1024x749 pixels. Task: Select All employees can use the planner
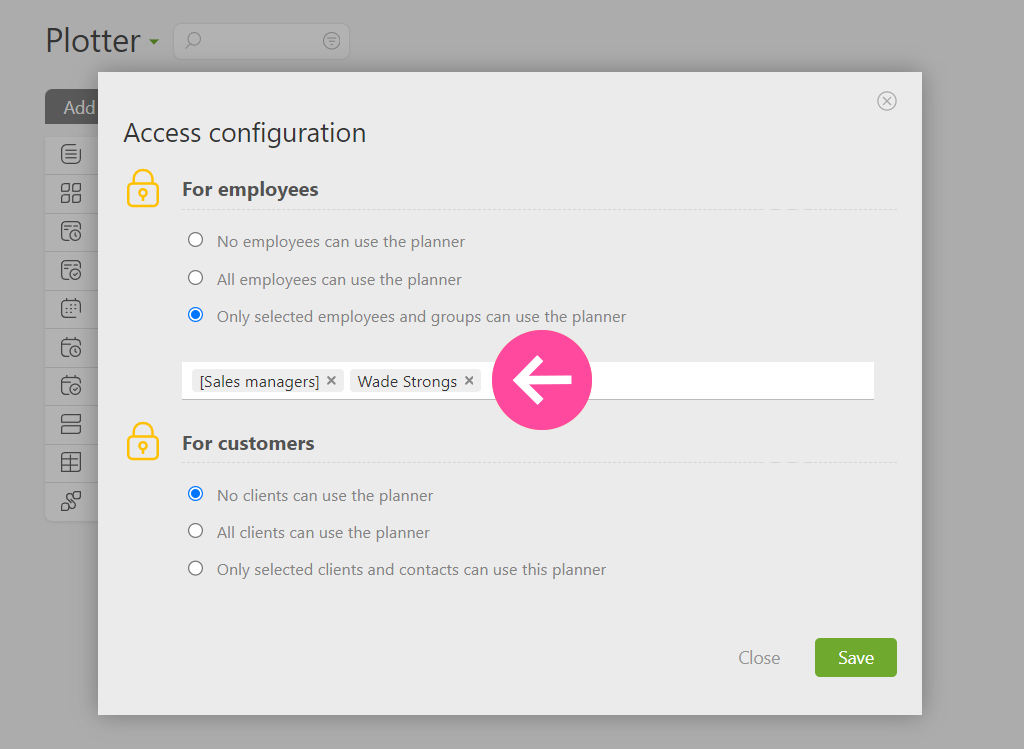click(195, 278)
